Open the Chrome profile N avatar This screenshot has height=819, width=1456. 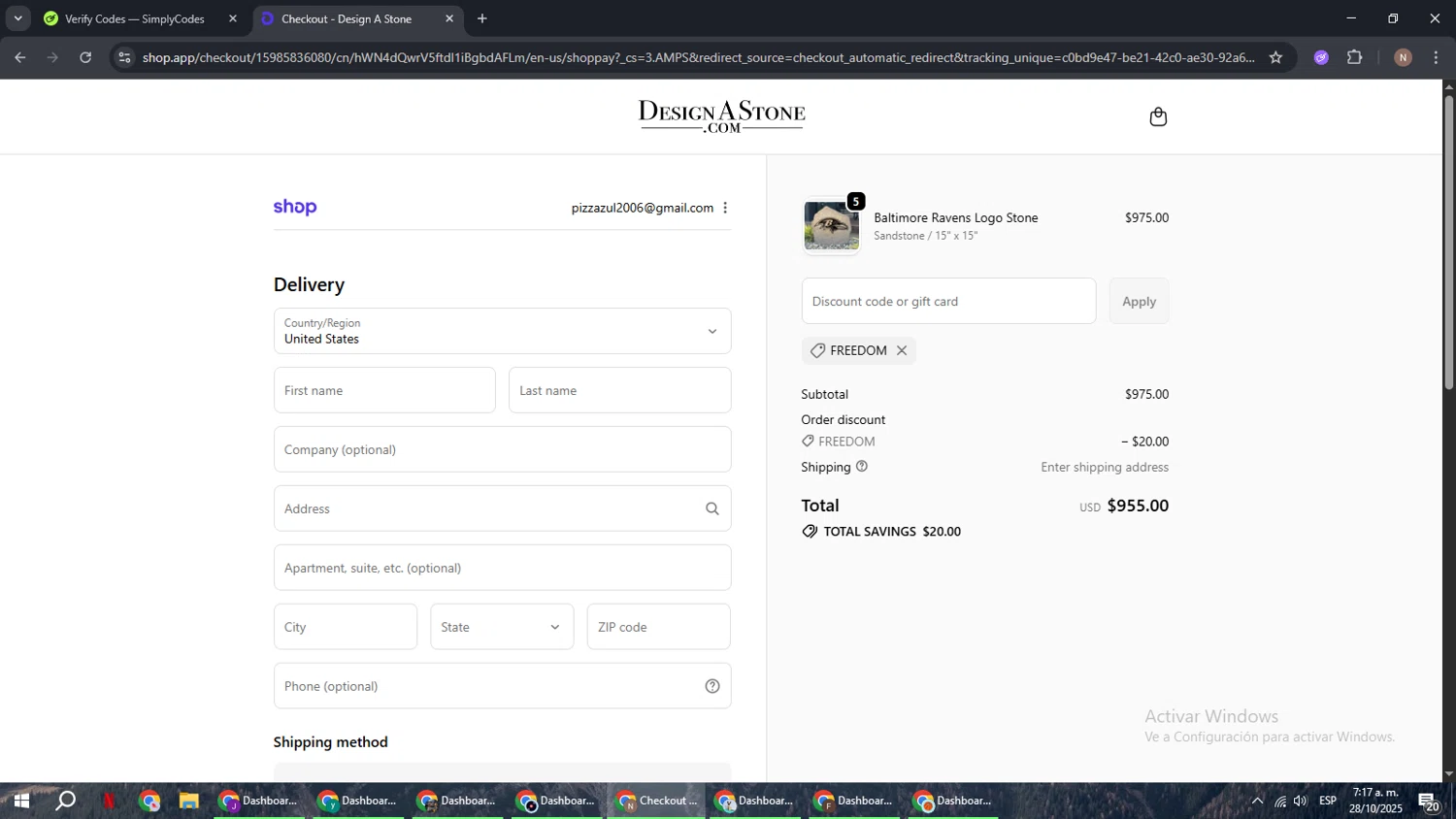(x=1403, y=57)
